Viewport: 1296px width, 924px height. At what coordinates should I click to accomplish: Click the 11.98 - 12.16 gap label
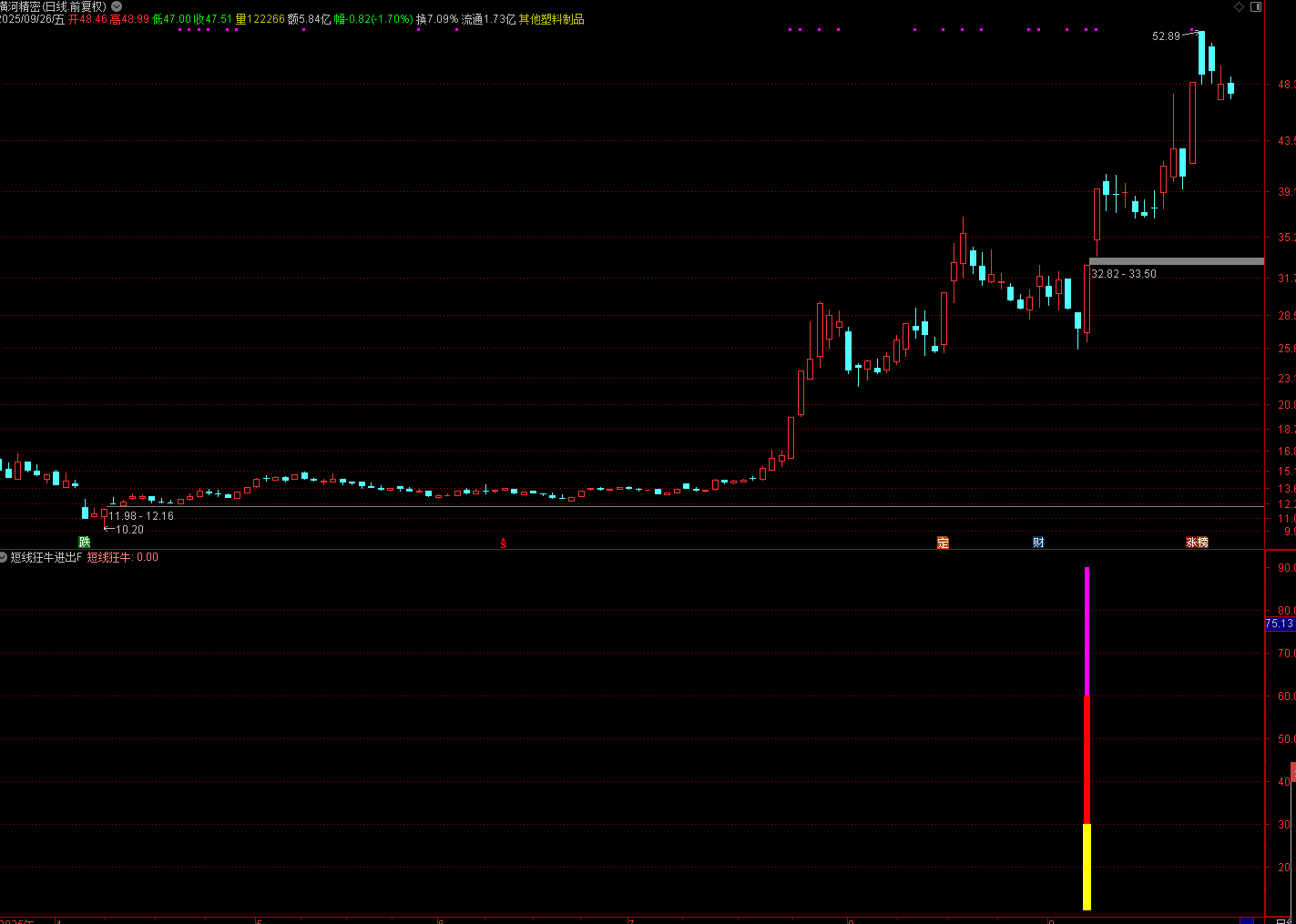pyautogui.click(x=141, y=516)
